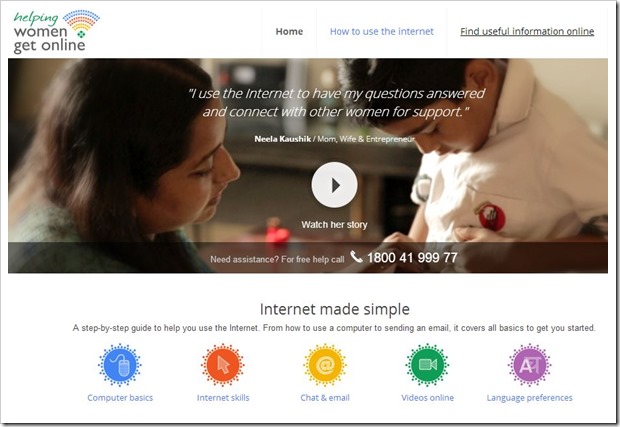
Task: Follow the Computer basics text link
Action: tap(120, 398)
